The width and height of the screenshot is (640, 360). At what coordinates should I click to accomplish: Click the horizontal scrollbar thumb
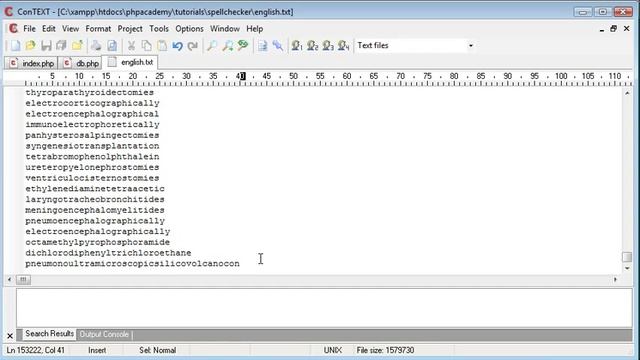pyautogui.click(x=23, y=280)
